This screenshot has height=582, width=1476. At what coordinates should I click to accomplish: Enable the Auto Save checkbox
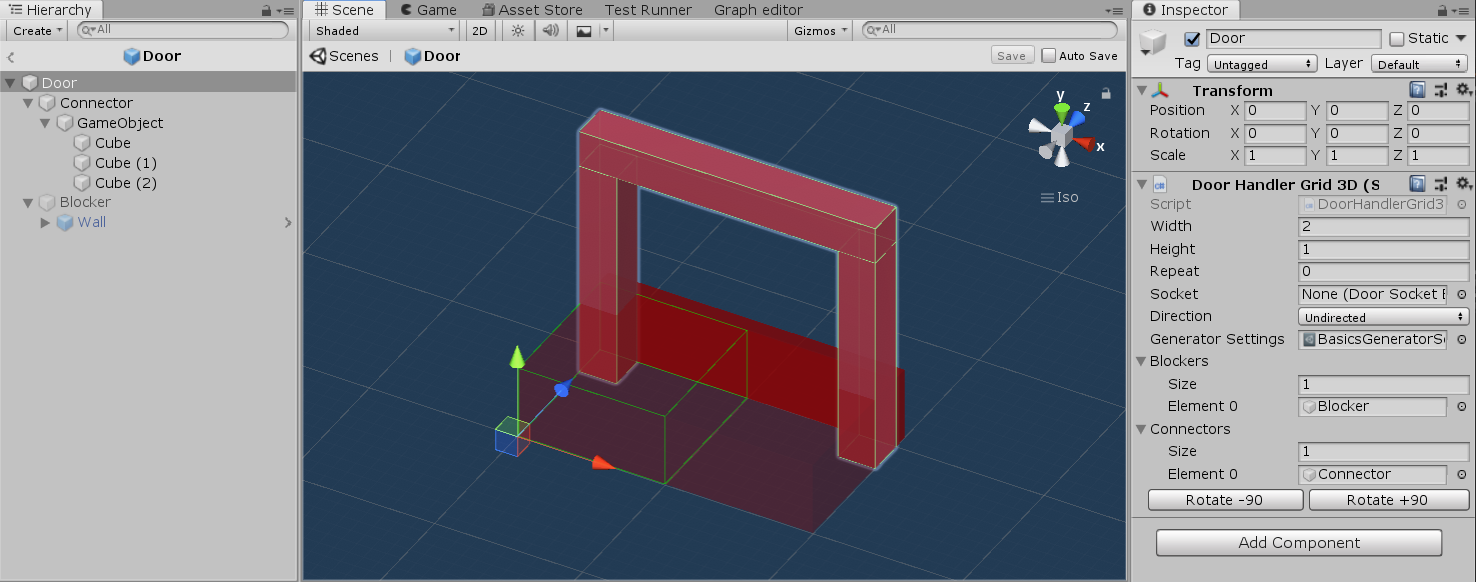pos(1048,56)
